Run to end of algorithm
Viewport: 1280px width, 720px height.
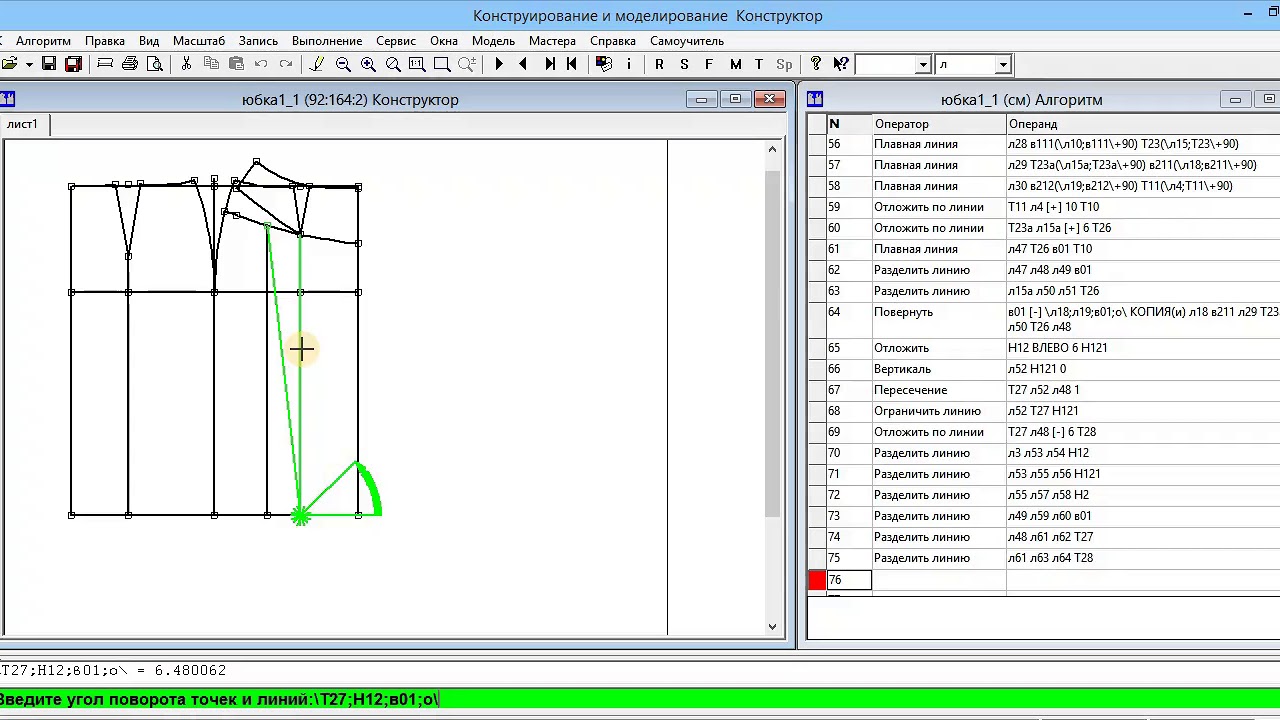[548, 64]
